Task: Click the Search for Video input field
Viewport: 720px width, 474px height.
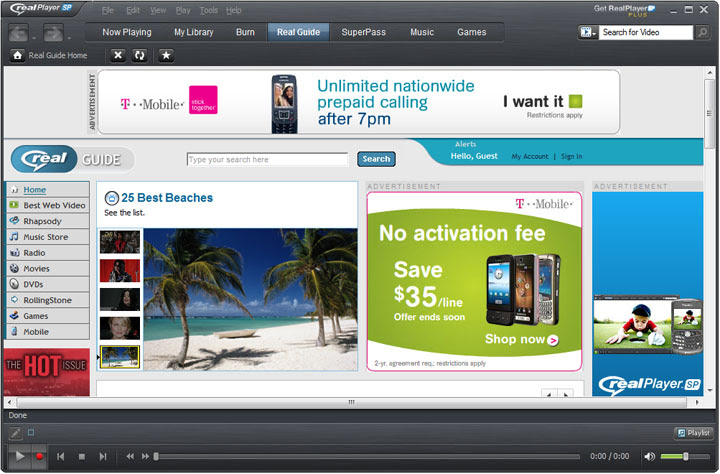Action: pyautogui.click(x=645, y=32)
